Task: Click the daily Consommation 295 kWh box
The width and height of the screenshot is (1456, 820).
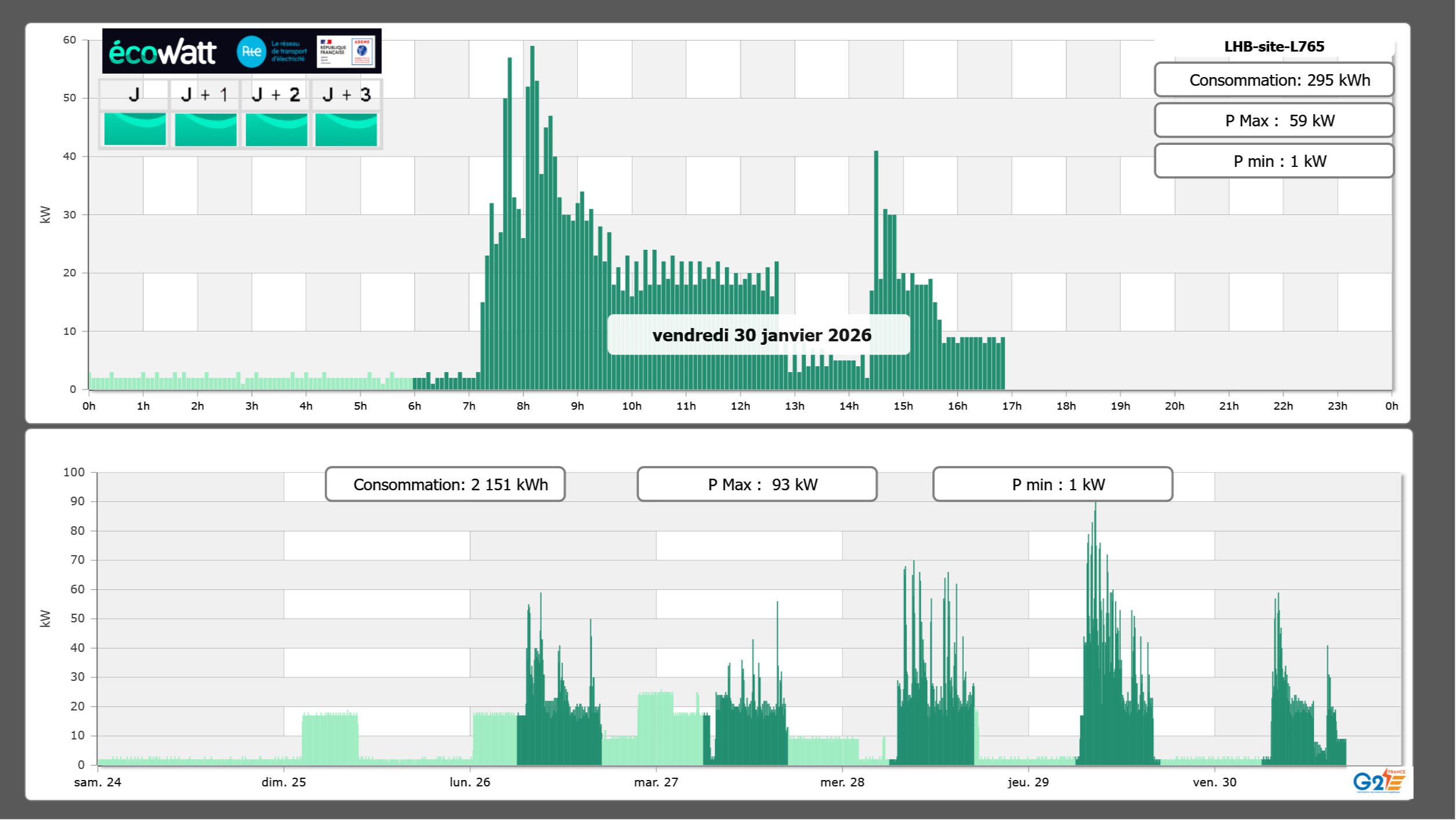Action: point(1273,80)
